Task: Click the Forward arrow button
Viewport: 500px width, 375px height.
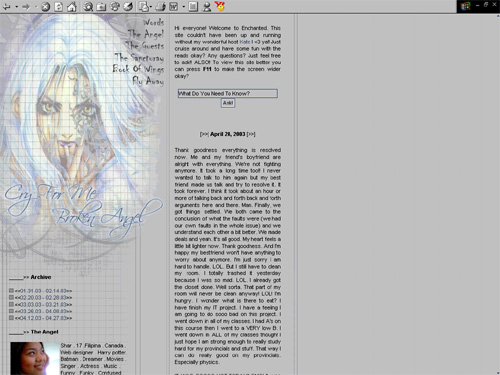Action: coord(26,6)
